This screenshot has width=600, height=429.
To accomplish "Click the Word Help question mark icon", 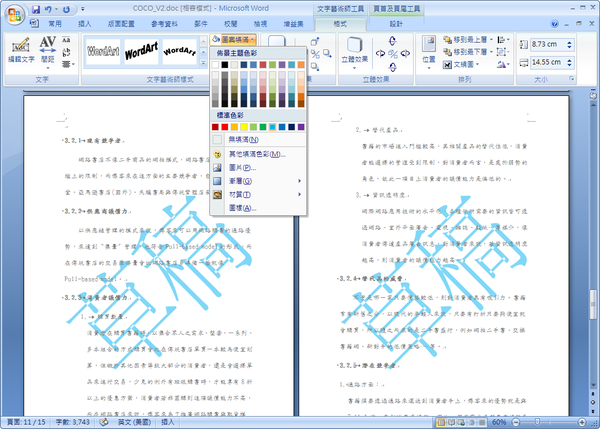I will coord(554,24).
